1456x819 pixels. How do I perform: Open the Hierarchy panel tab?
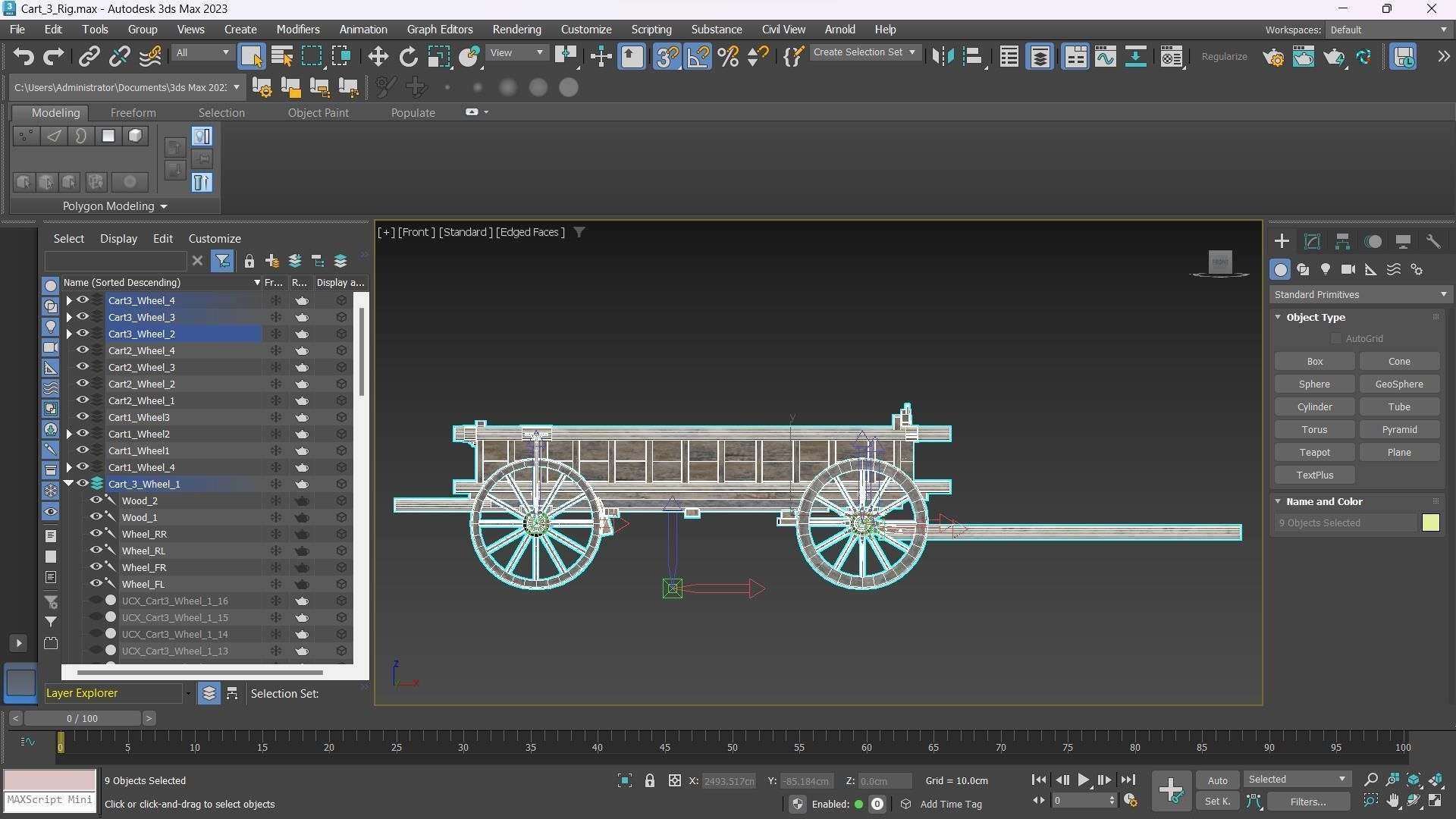click(x=1342, y=242)
